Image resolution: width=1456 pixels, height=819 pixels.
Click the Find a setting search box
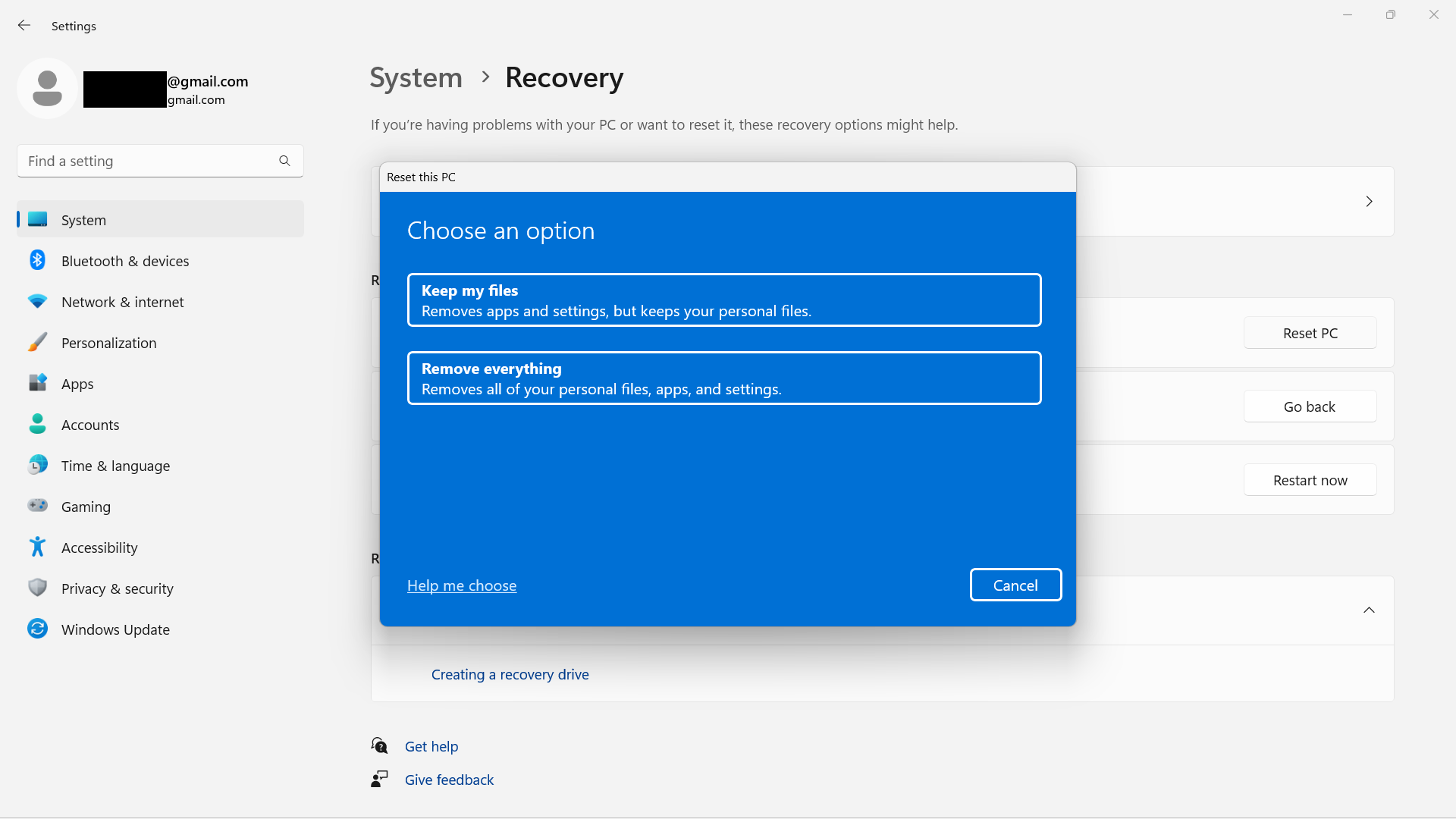click(160, 161)
